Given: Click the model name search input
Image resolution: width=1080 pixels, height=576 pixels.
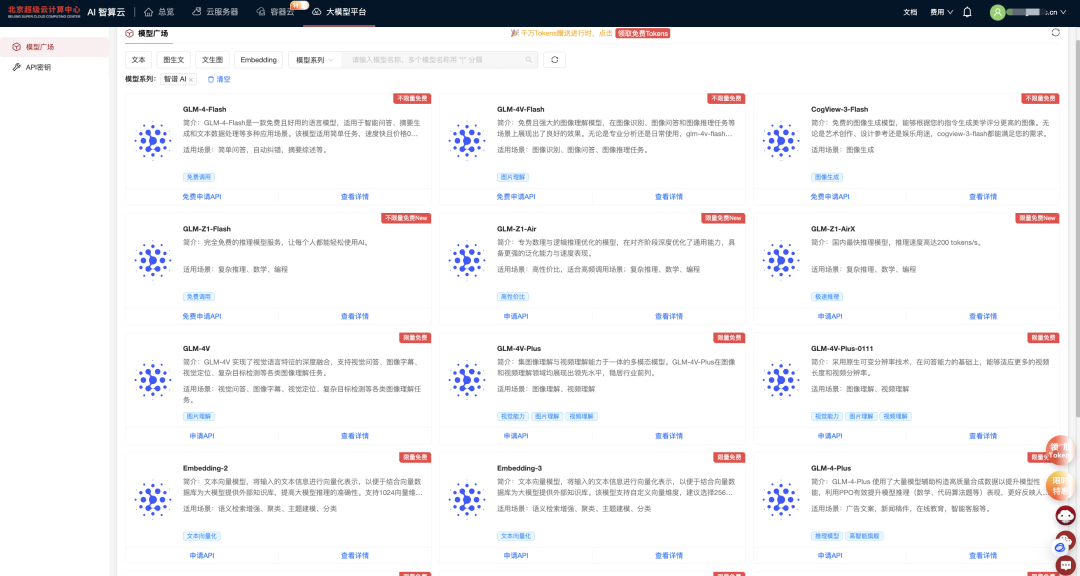Looking at the screenshot, I should pyautogui.click(x=437, y=60).
